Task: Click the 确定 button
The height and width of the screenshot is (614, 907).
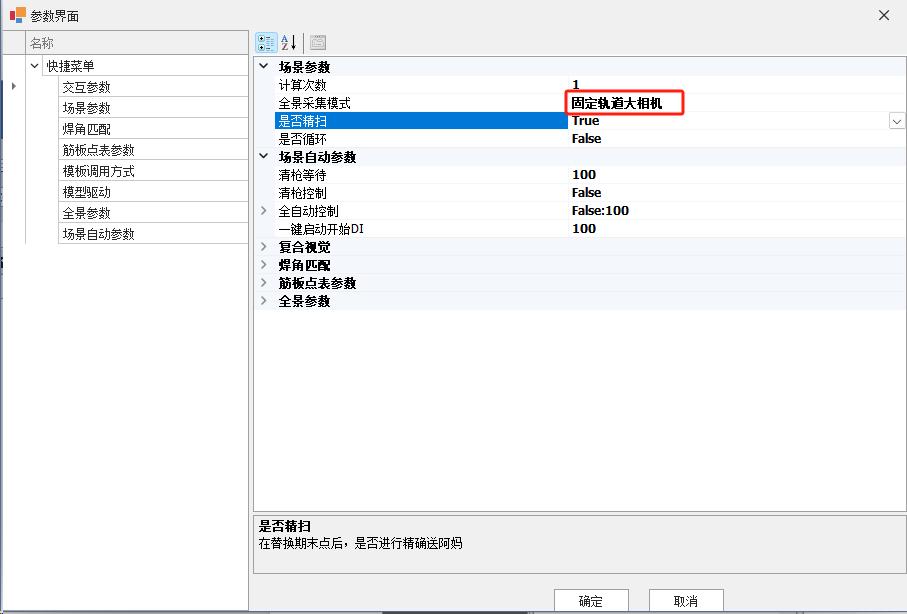Action: click(591, 601)
